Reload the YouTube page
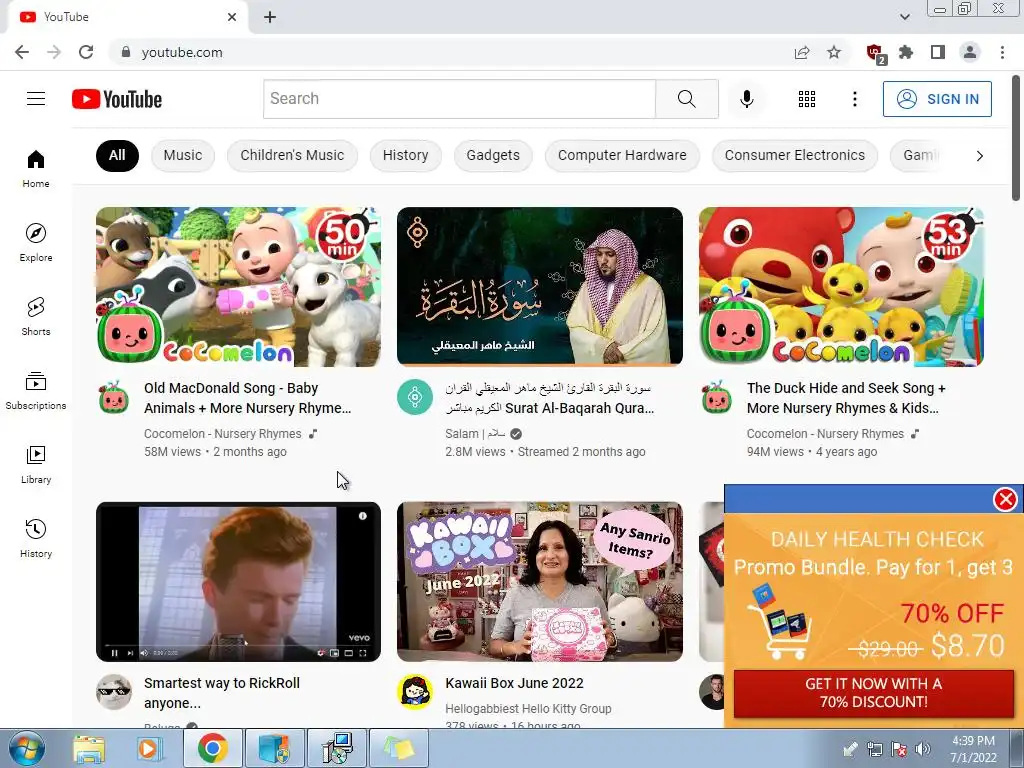Screen dimensions: 1024x768 tap(86, 52)
